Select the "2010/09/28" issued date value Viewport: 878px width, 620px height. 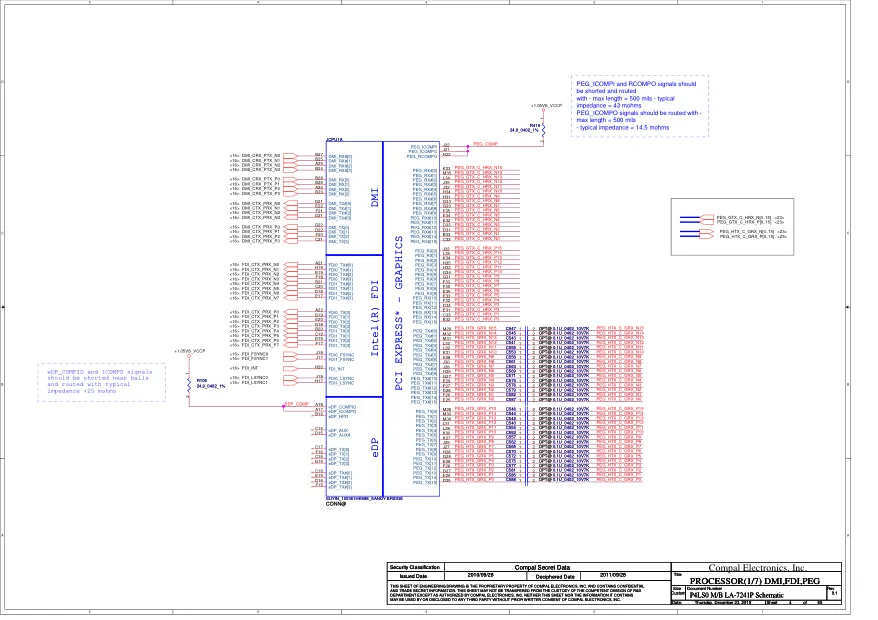tap(480, 575)
